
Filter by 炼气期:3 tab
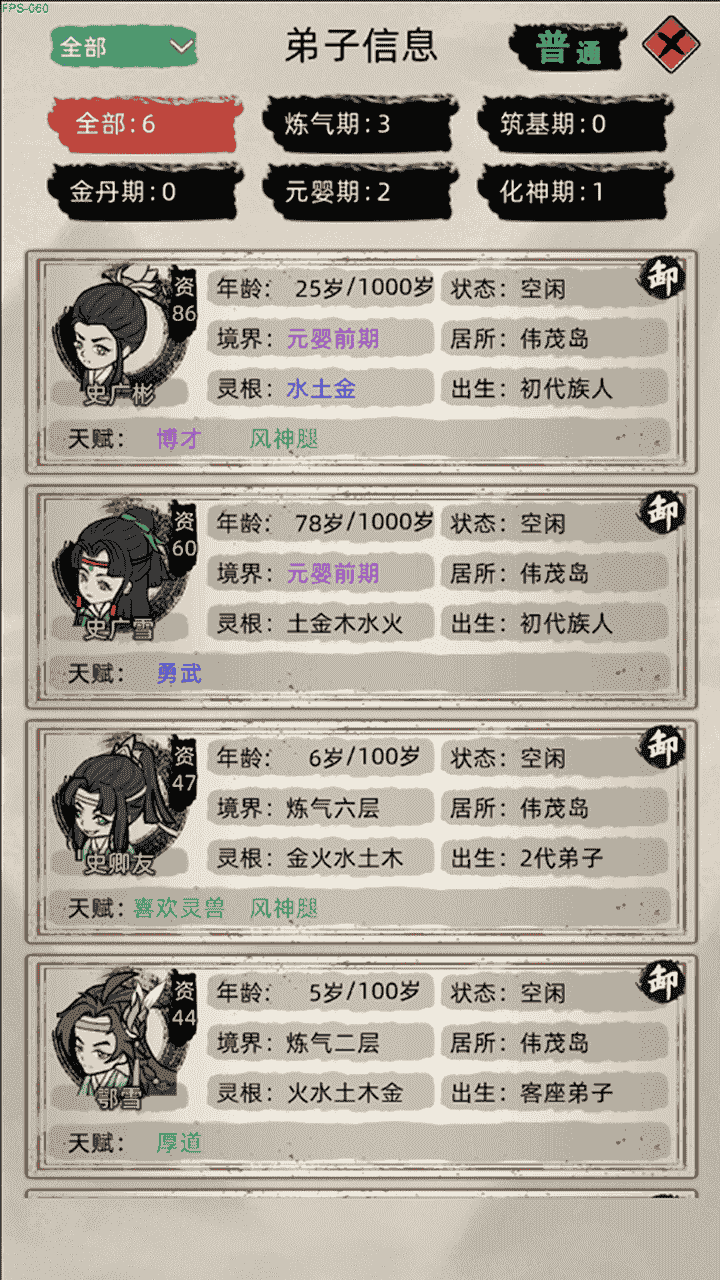[359, 124]
